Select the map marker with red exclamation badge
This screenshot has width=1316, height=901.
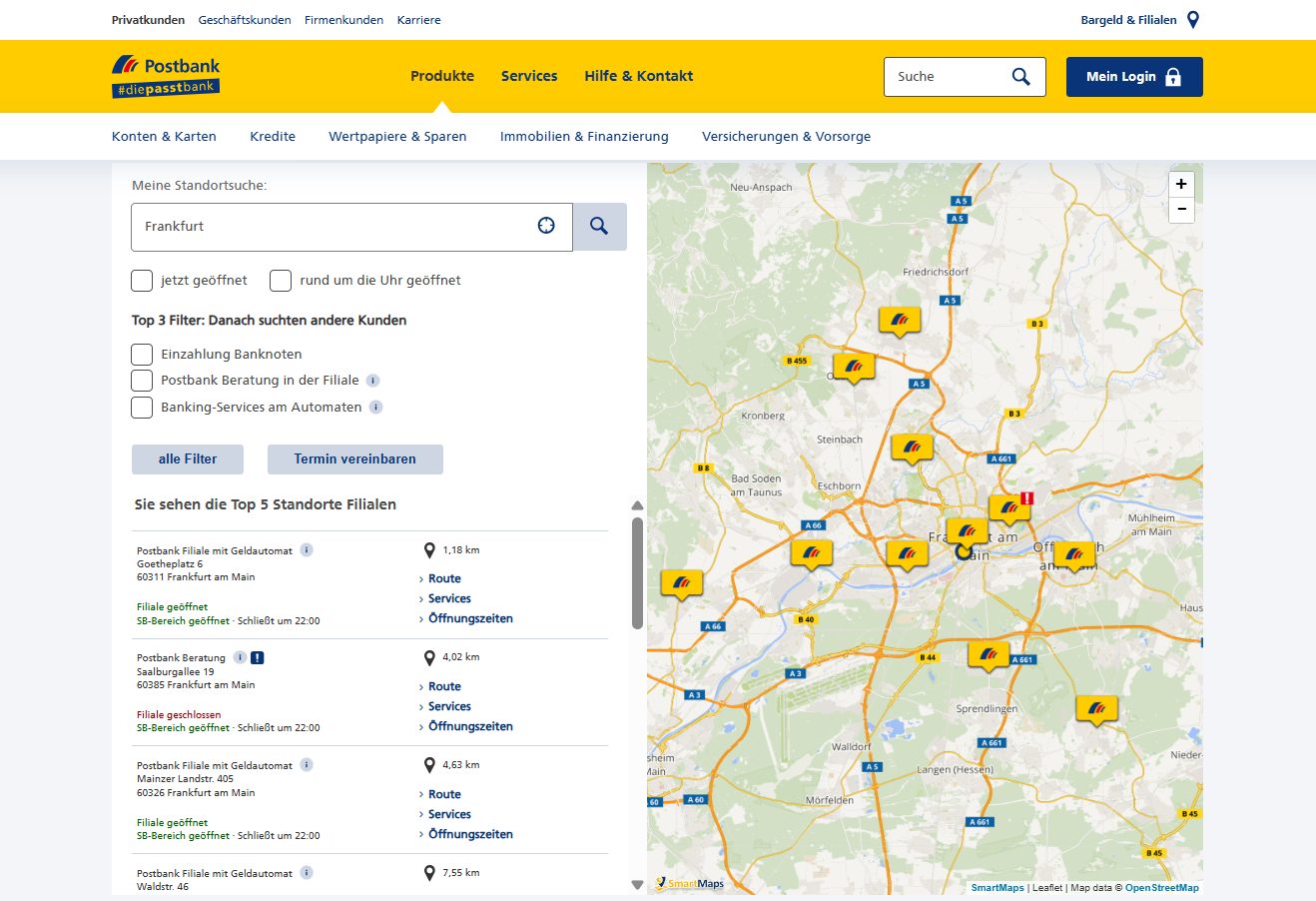1009,508
